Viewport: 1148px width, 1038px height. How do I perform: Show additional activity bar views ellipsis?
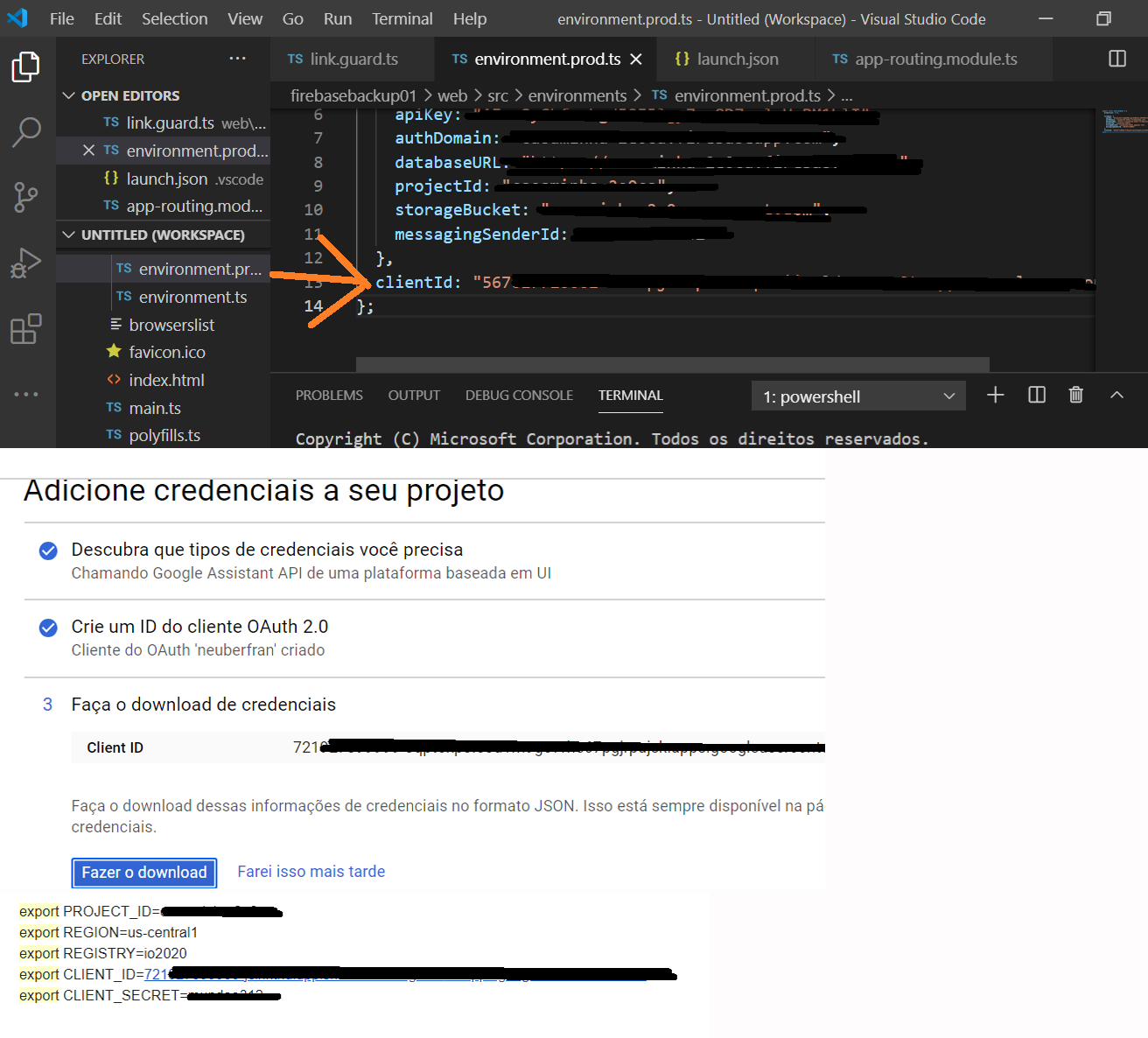click(x=26, y=394)
